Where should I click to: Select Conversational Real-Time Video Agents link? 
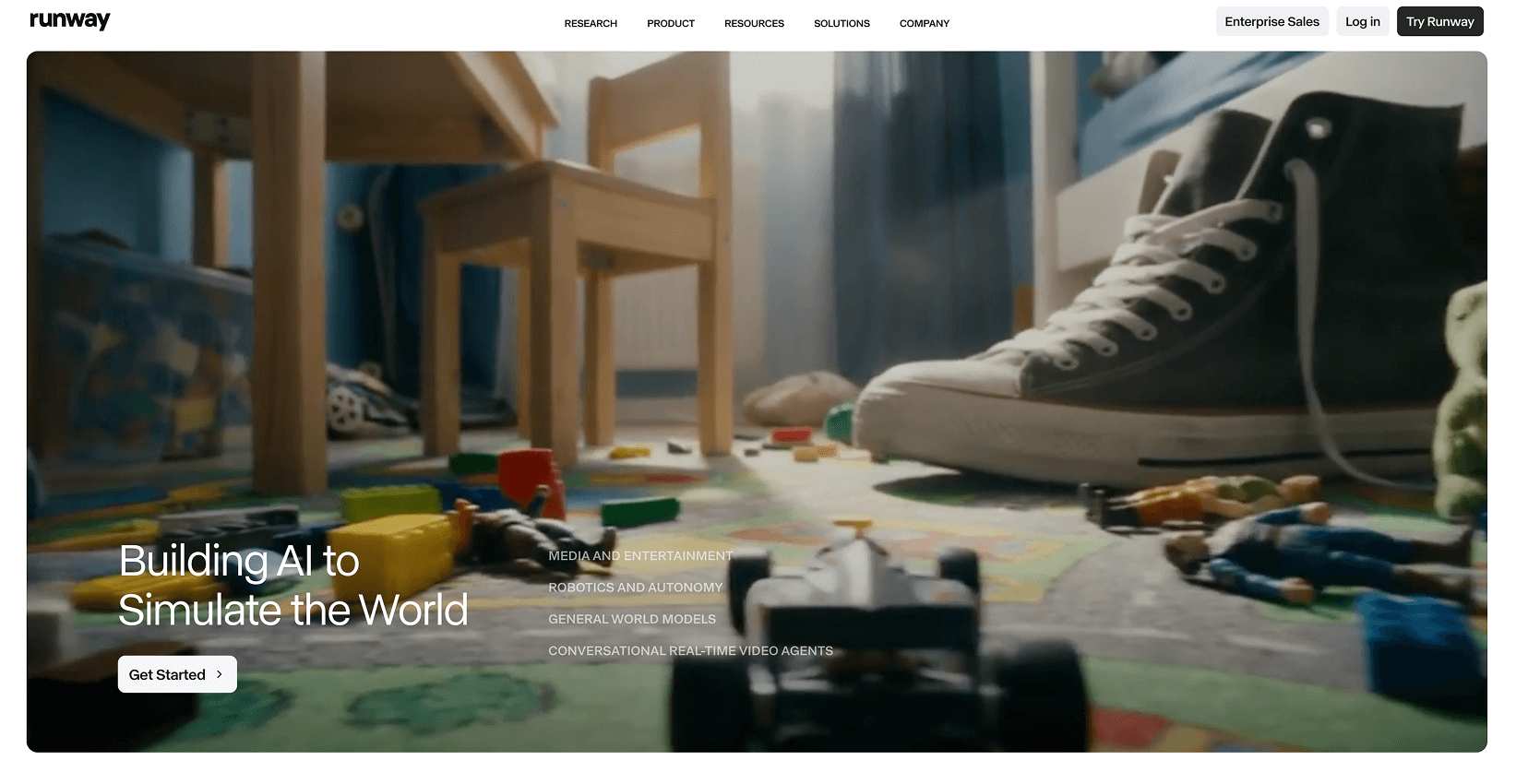691,650
